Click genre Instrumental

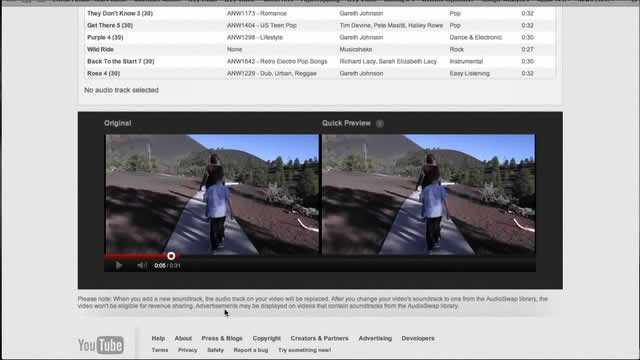coord(466,61)
